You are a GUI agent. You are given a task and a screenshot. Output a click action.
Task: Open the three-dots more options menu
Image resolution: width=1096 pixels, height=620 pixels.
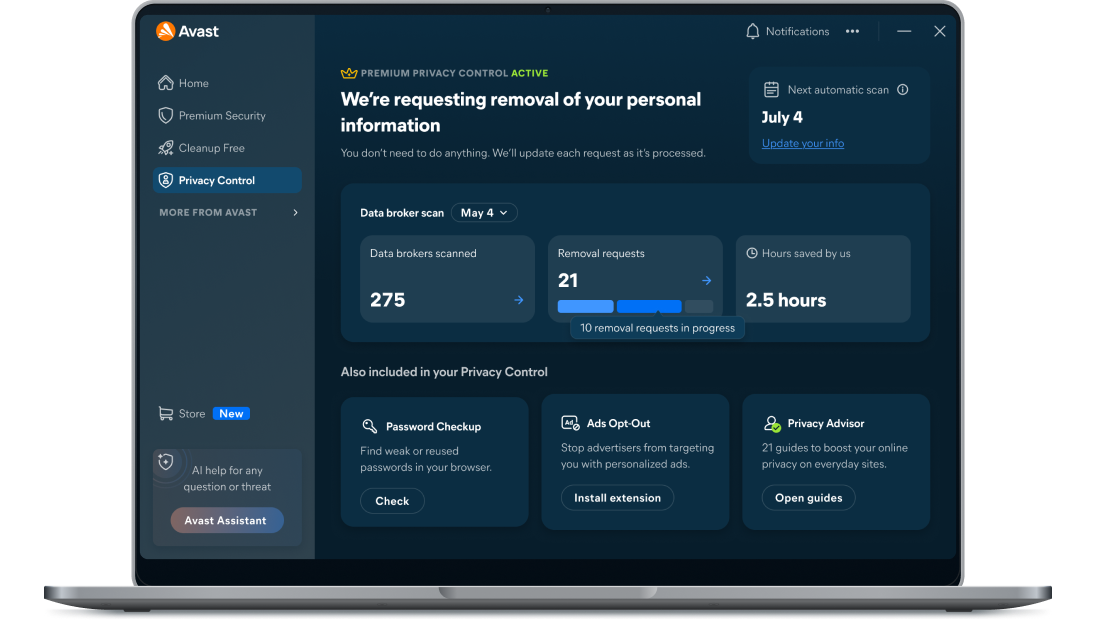click(852, 31)
